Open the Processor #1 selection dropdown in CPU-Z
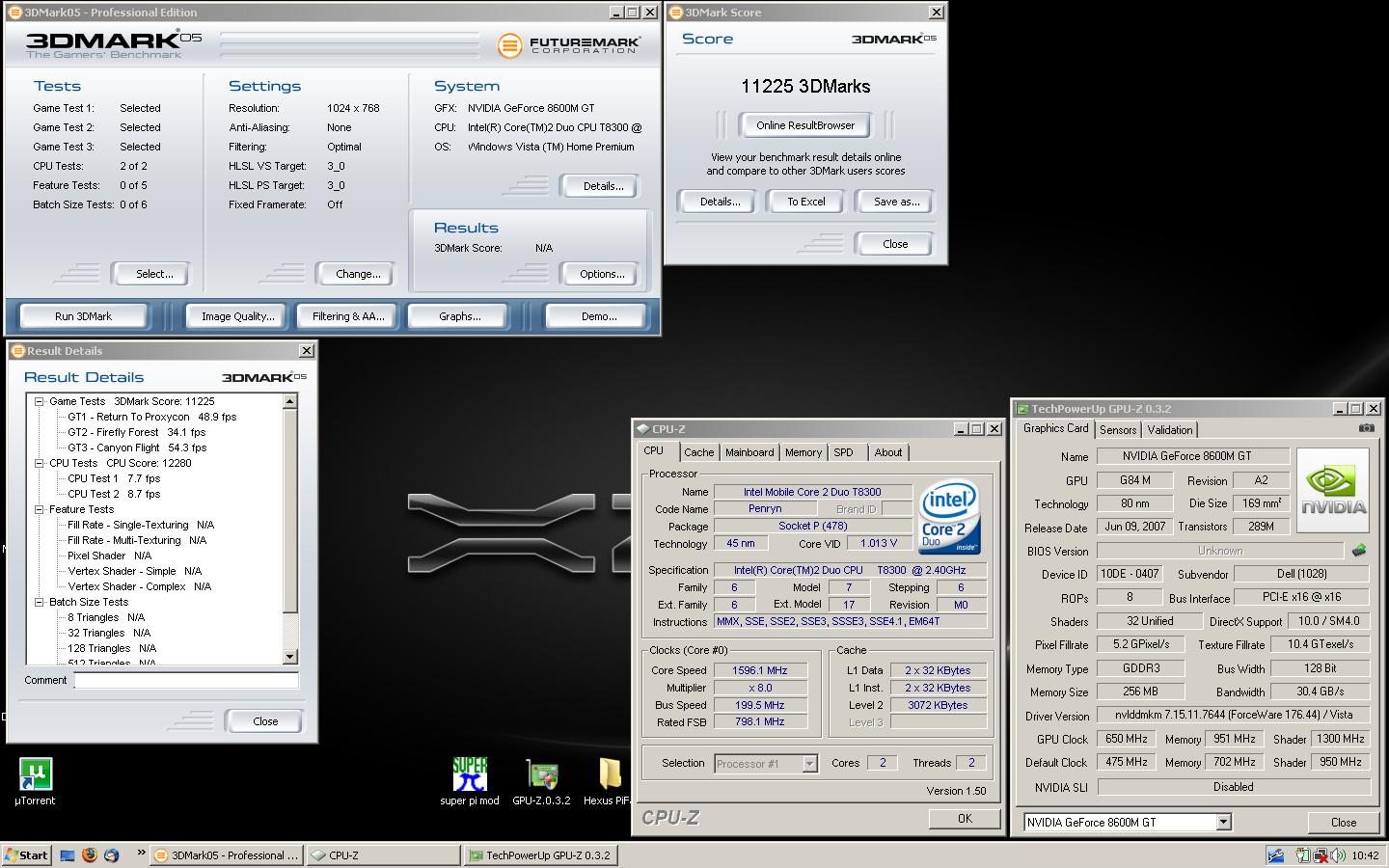 810,764
